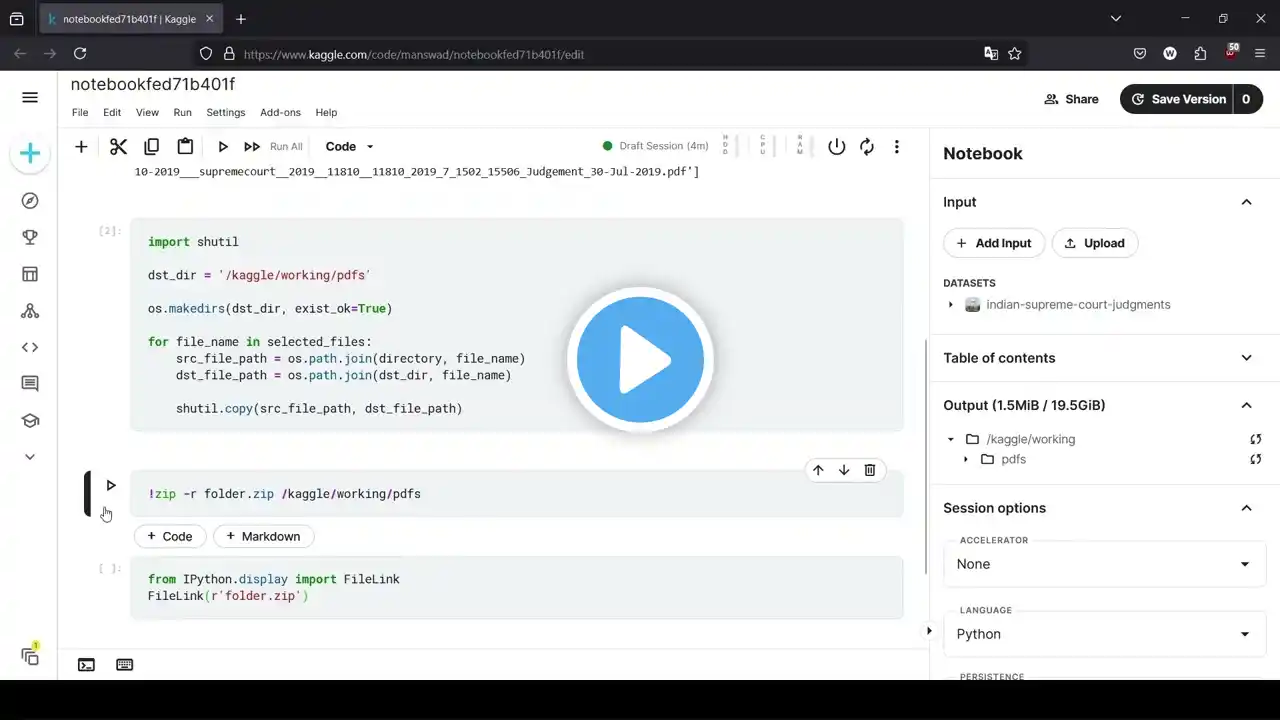The width and height of the screenshot is (1280, 720).
Task: Click the Save Version button
Action: (x=1177, y=99)
